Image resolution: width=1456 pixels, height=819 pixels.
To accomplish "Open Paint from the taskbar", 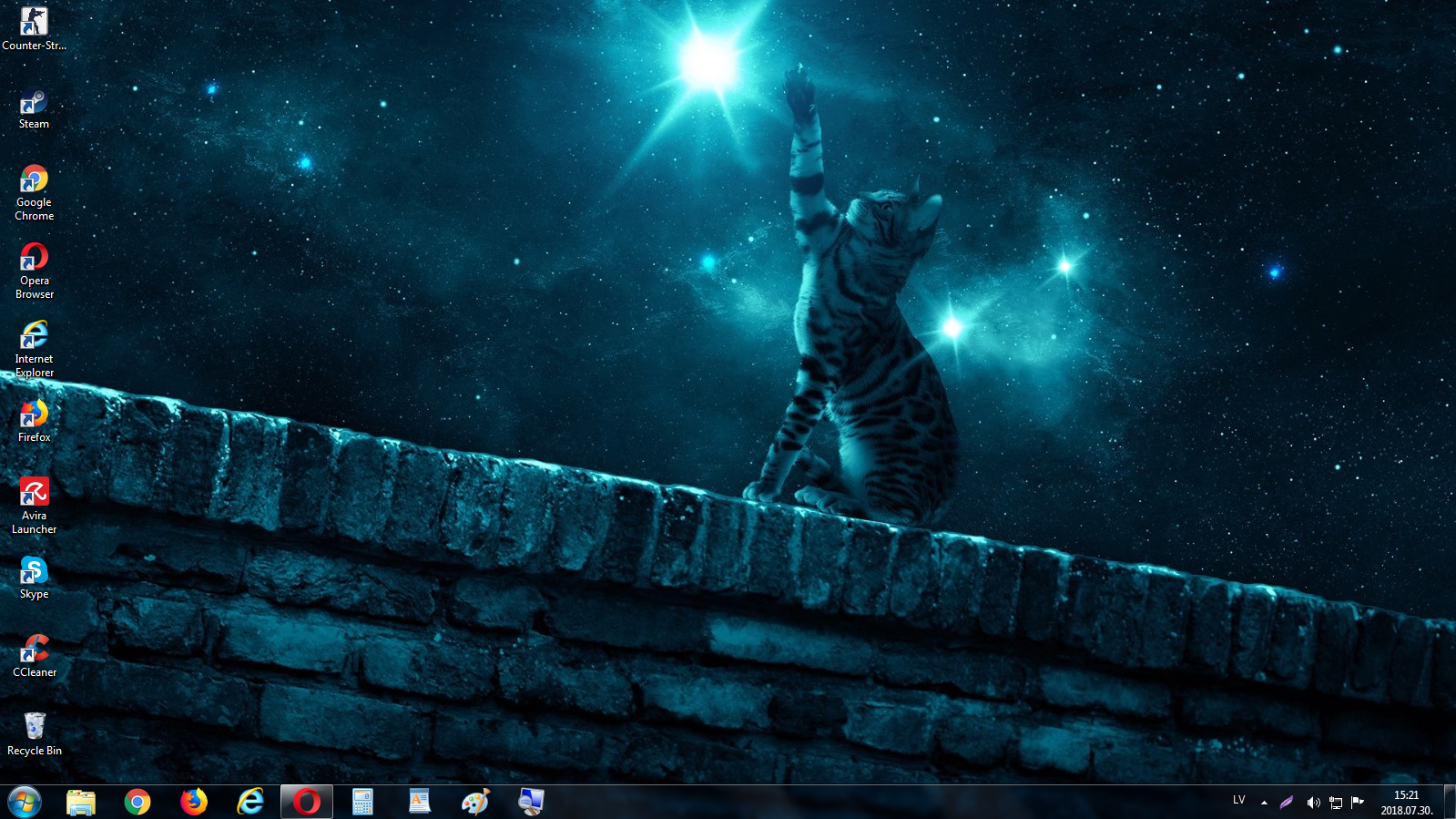I will (x=476, y=802).
